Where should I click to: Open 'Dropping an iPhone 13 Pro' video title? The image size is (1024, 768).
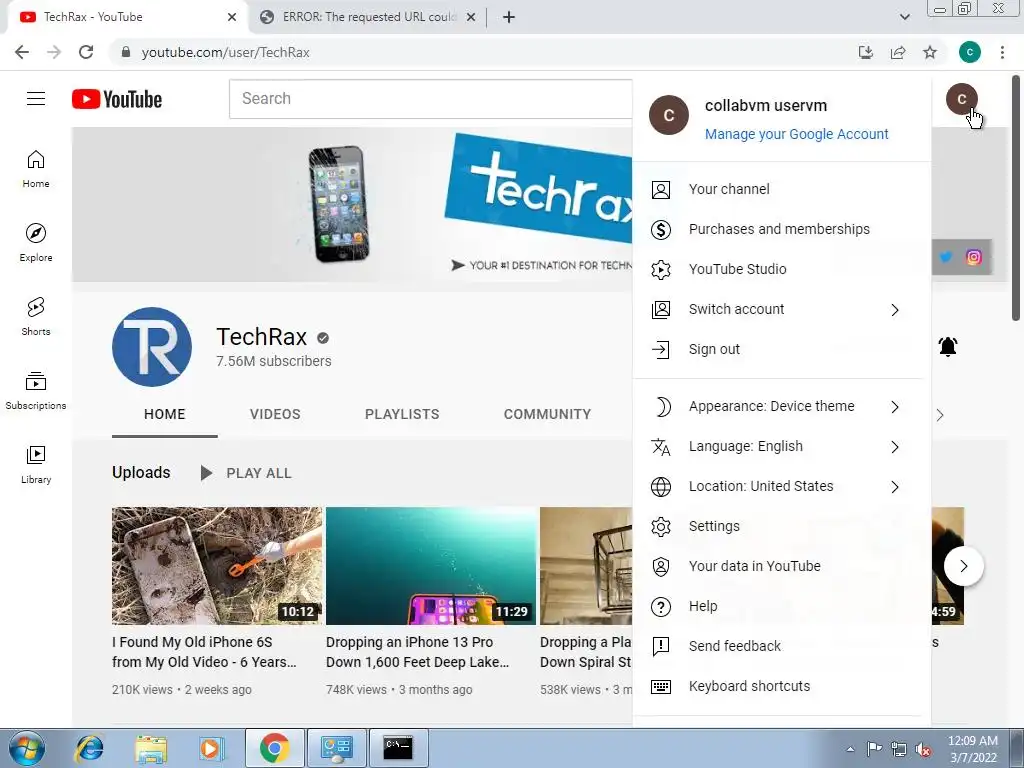(x=417, y=652)
